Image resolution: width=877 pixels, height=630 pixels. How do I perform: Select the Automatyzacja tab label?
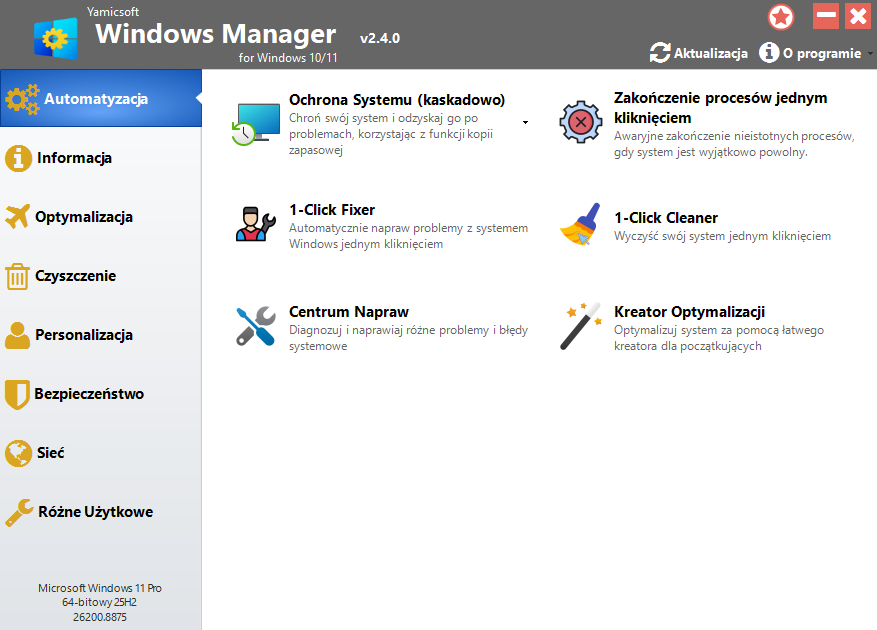pyautogui.click(x=96, y=99)
